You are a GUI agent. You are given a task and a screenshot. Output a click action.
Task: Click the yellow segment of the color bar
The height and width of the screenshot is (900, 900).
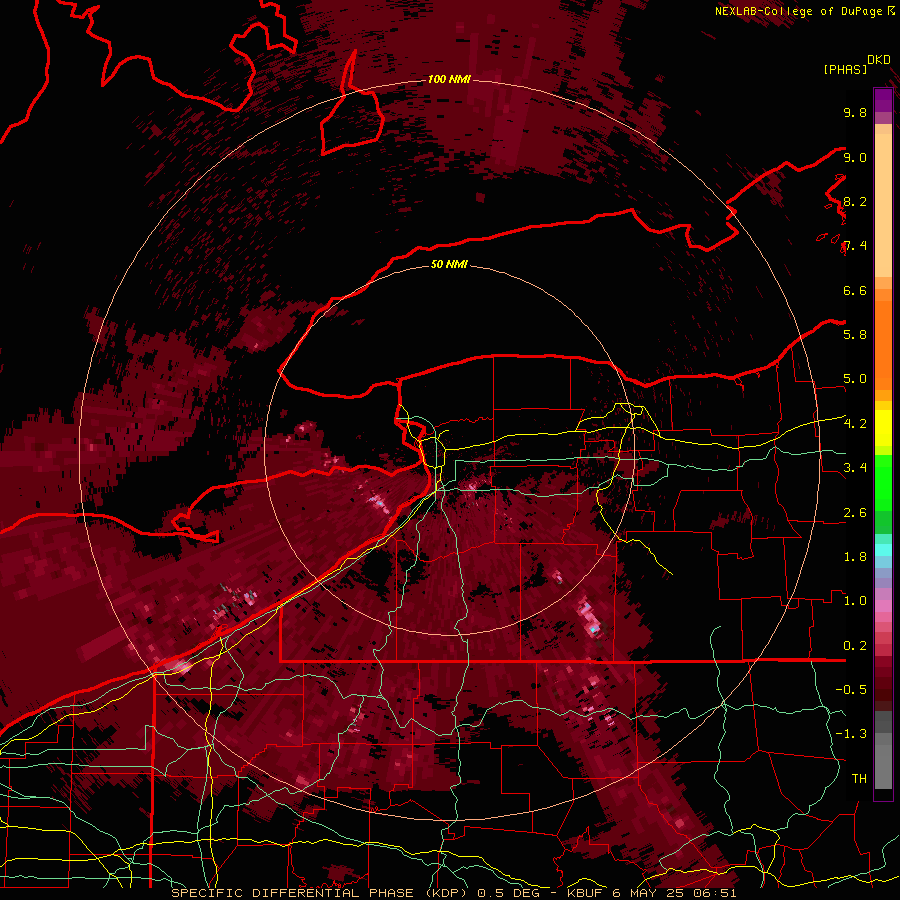pyautogui.click(x=883, y=428)
